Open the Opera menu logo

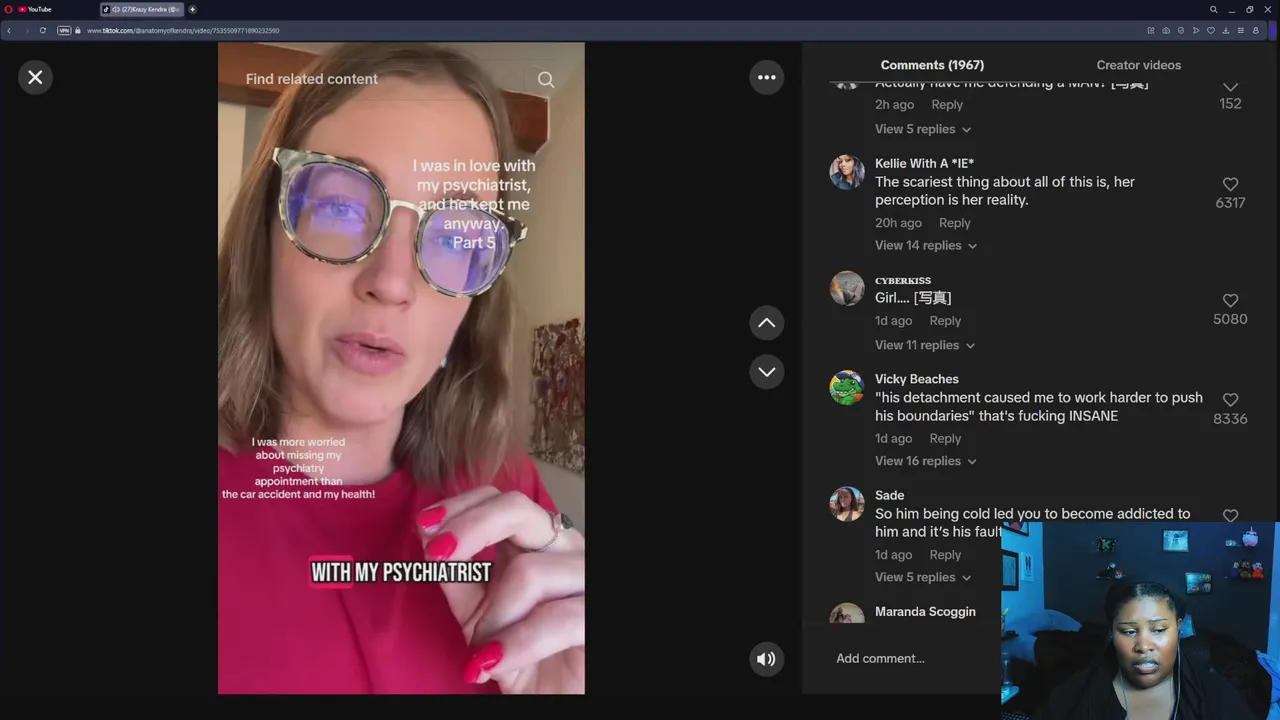click(x=8, y=9)
